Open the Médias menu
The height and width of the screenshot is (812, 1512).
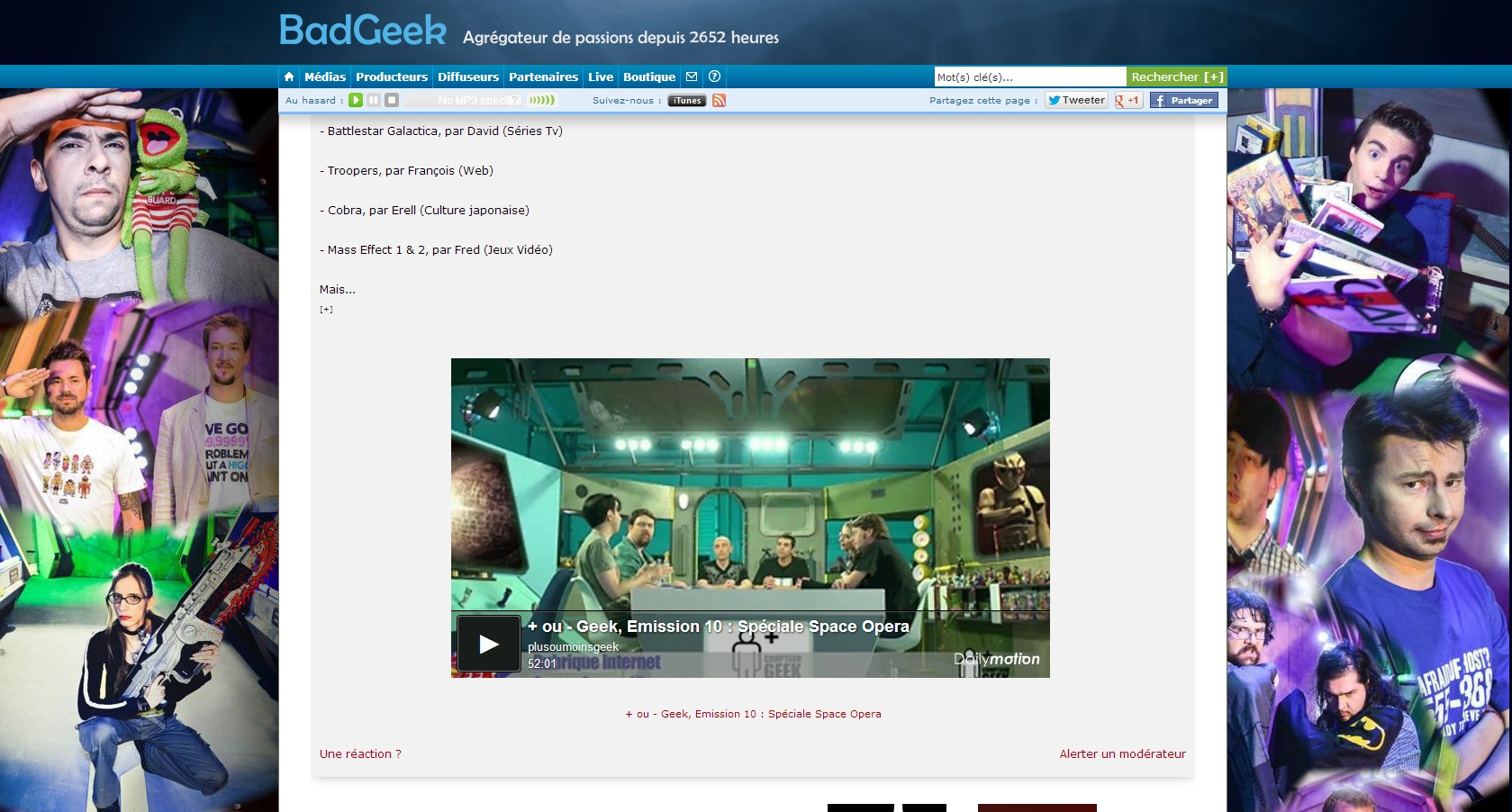(324, 77)
